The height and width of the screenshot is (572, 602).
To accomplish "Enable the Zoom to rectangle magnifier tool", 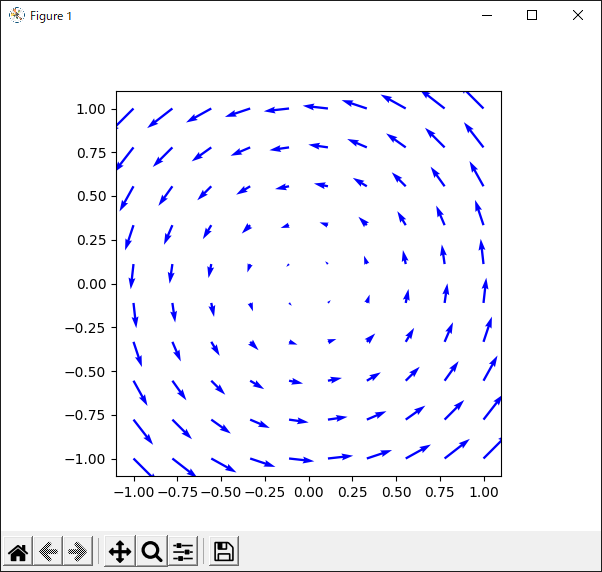I will coord(151,551).
